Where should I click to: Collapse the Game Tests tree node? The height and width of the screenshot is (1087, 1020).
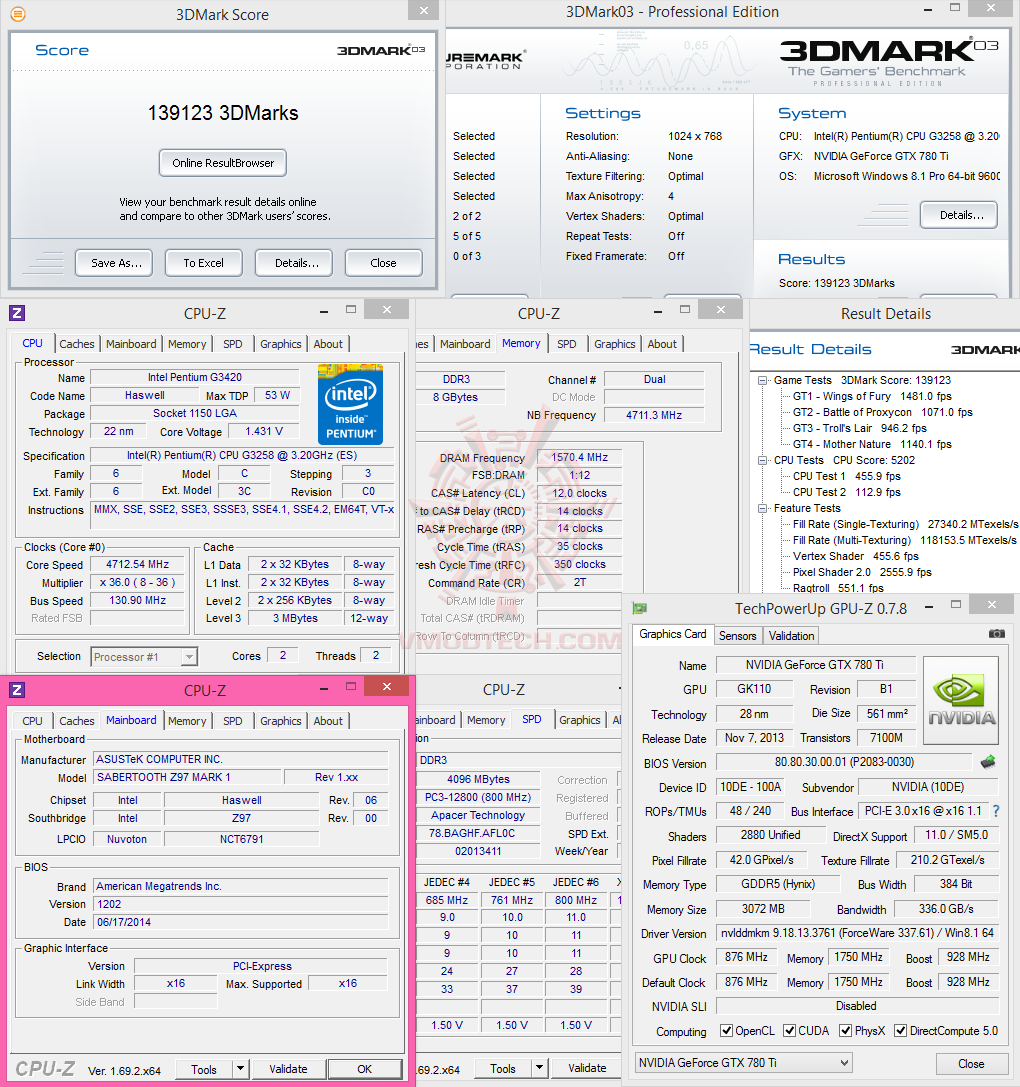[763, 381]
